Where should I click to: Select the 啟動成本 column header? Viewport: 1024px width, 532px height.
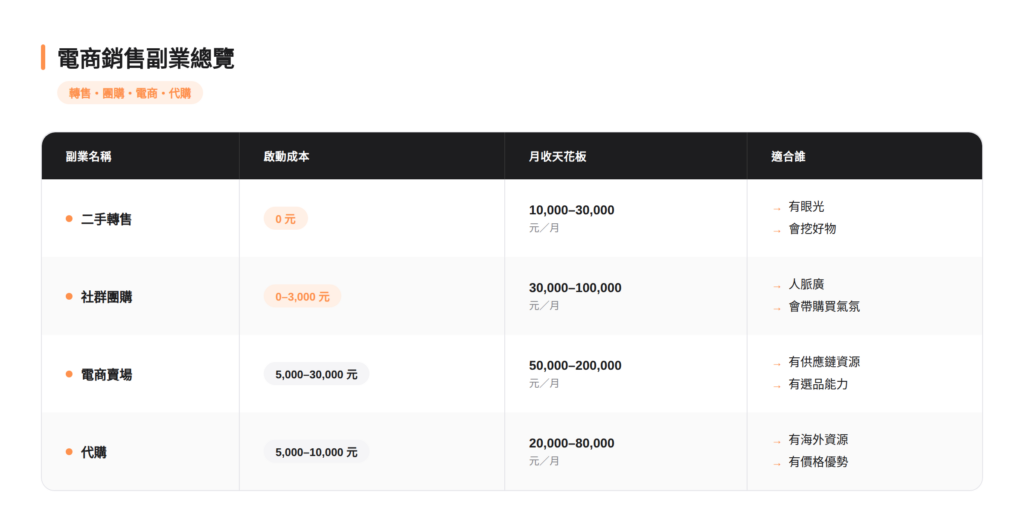287,157
